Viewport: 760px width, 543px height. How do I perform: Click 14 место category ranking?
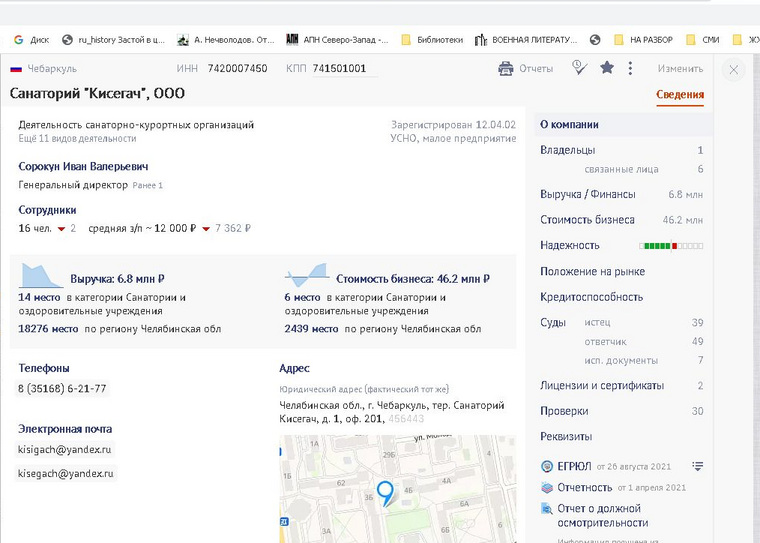[39, 297]
